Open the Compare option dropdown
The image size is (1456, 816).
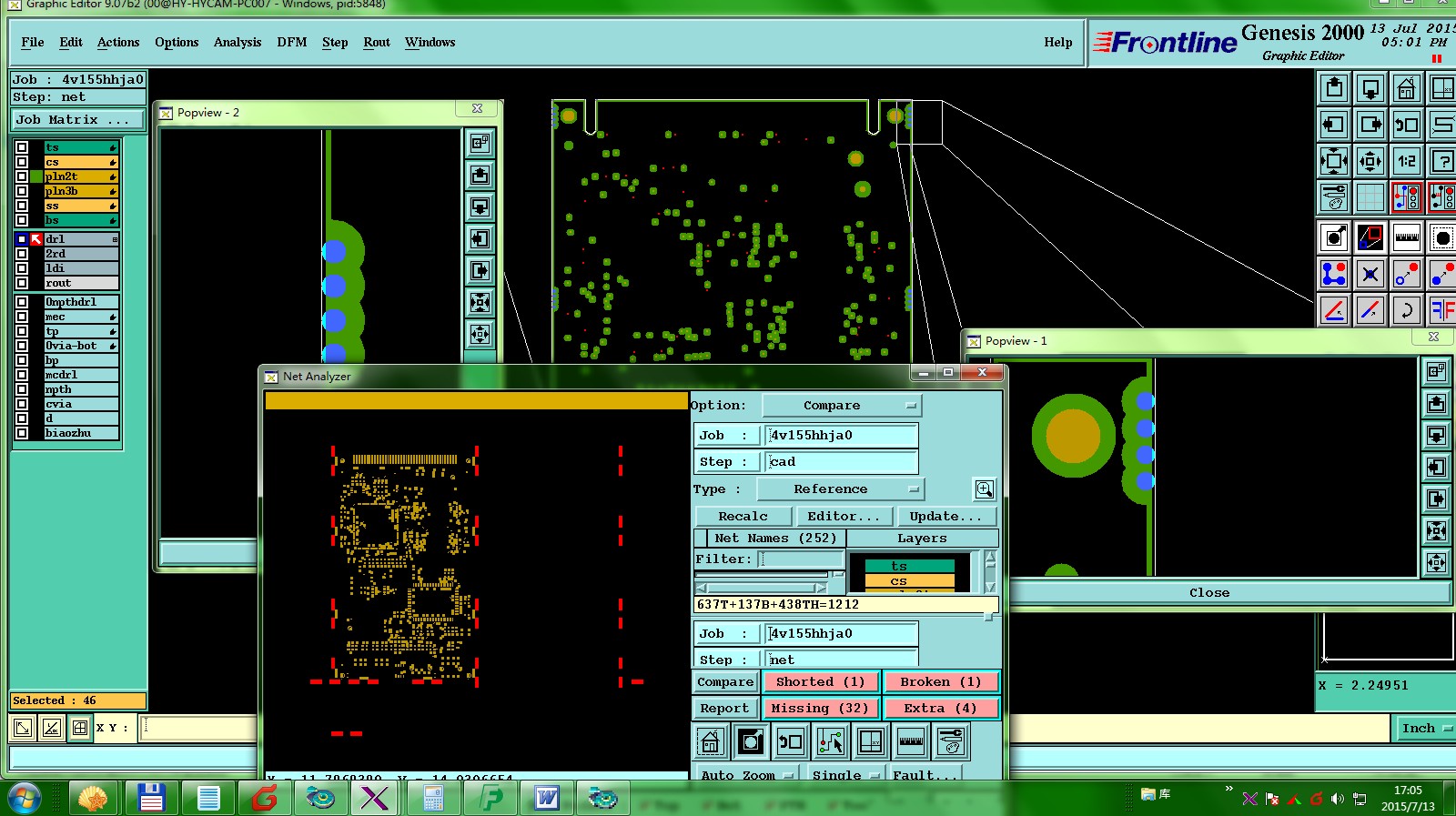tap(842, 406)
